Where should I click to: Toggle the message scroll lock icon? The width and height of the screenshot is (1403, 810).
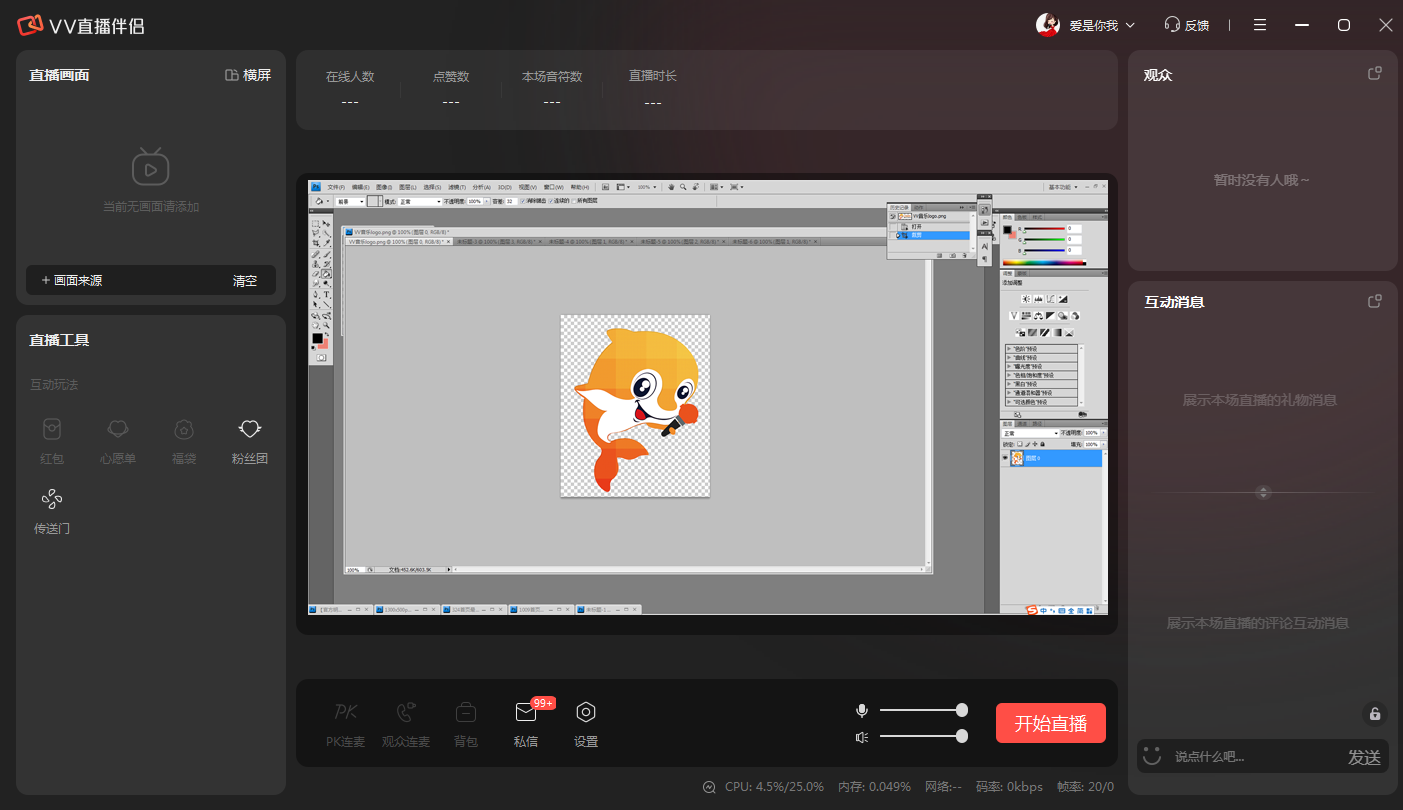(x=1375, y=714)
